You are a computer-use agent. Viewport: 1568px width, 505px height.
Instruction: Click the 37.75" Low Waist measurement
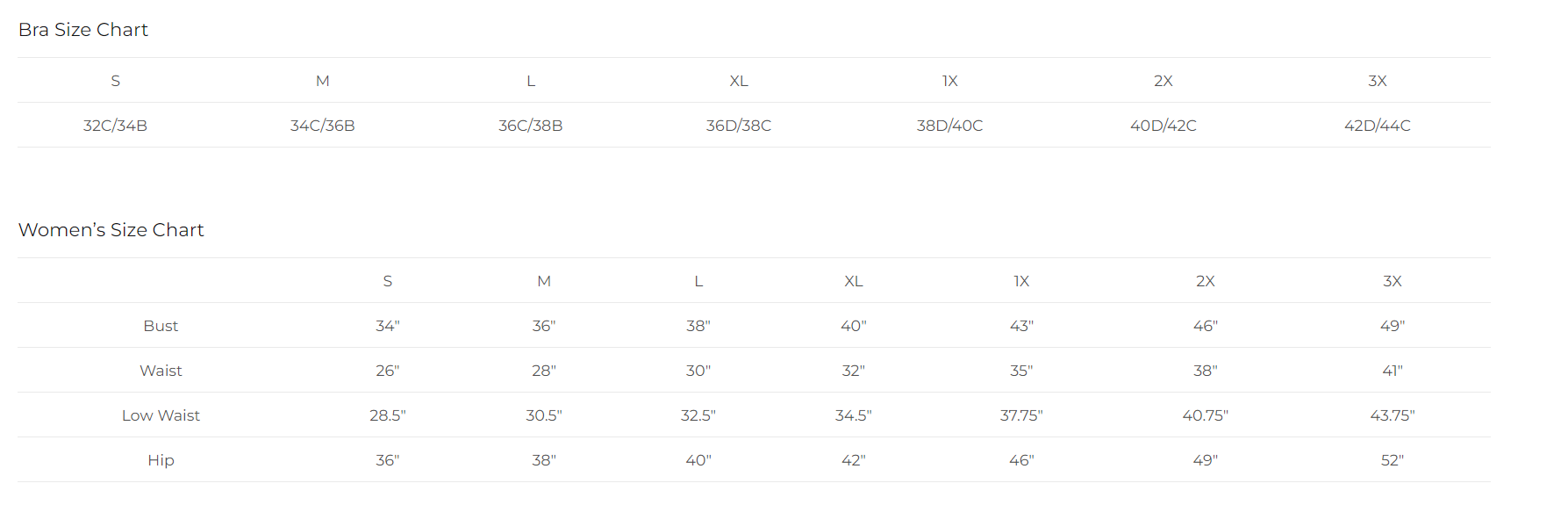(x=1021, y=415)
